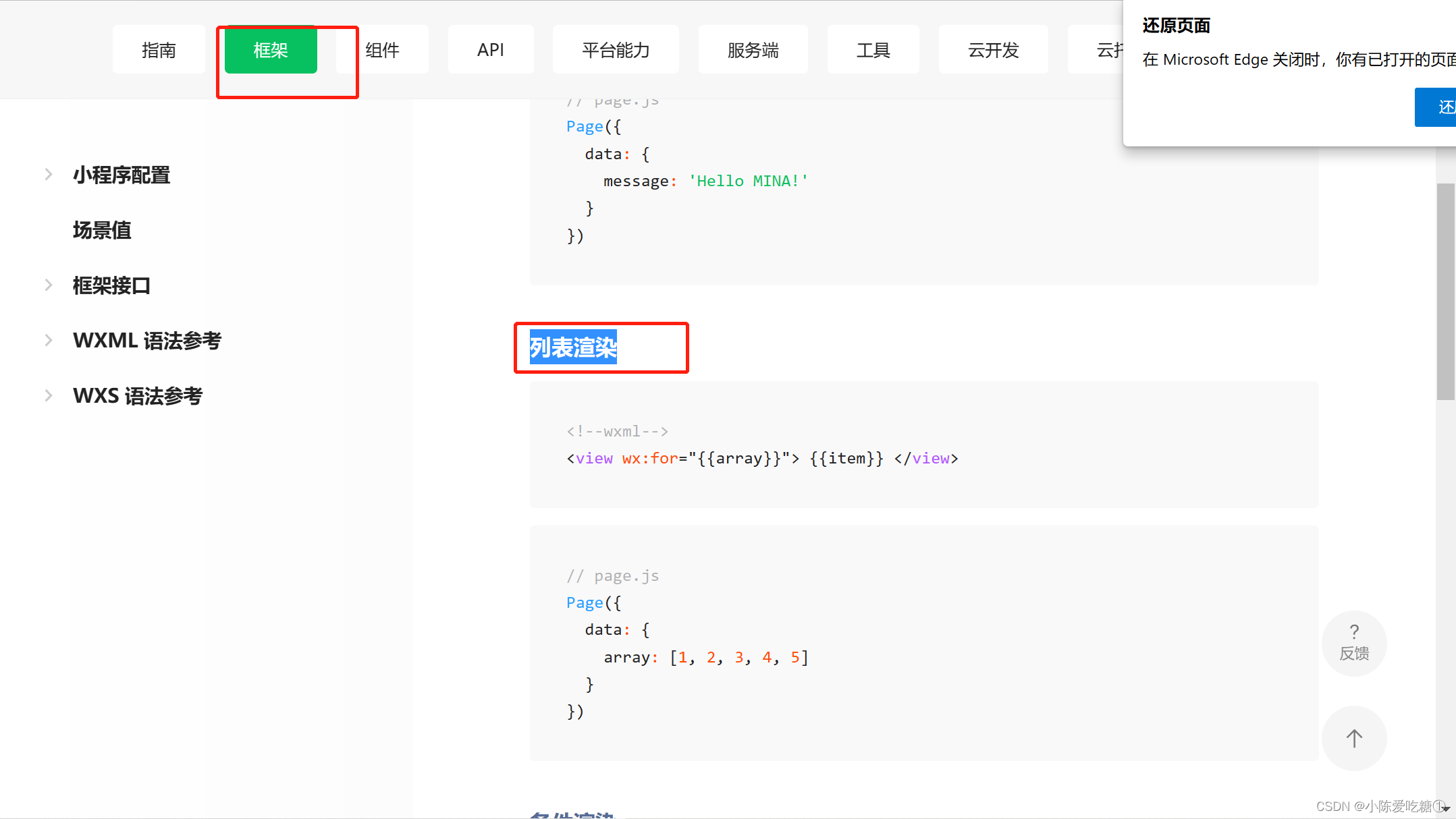Screen dimensions: 1456x819
Task: Expand the 框架接口 tree chevron
Action: 49,285
